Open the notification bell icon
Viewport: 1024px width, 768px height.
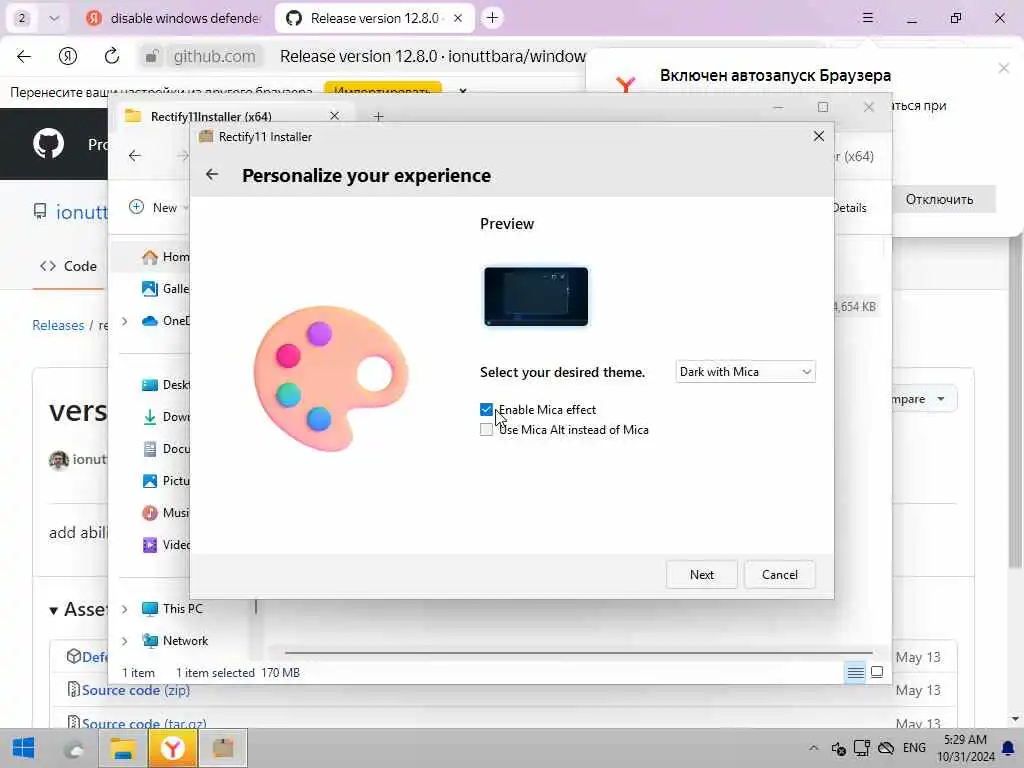[x=1008, y=748]
